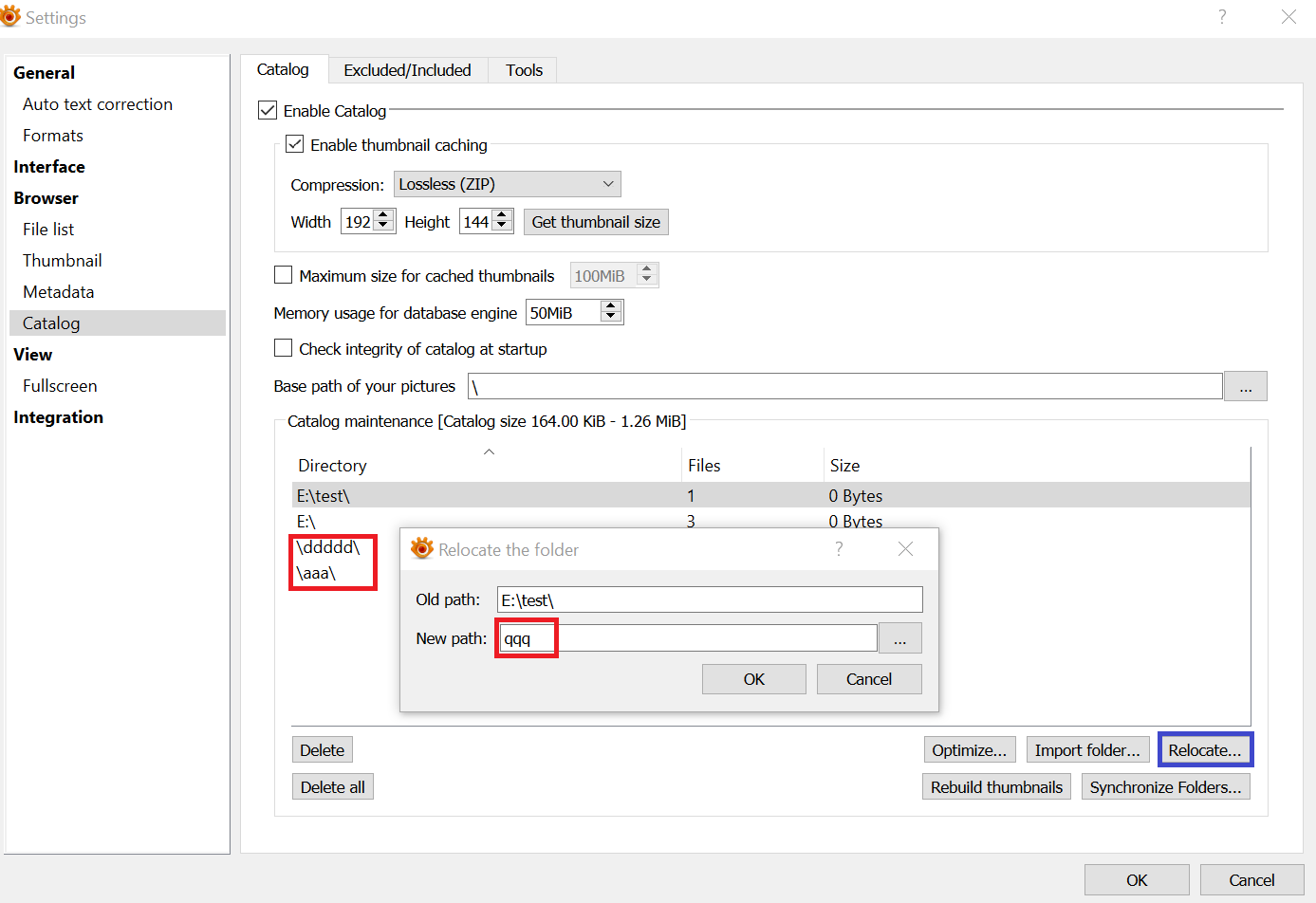Confirm the Settings window with OK
This screenshot has width=1316, height=903.
point(1137,880)
